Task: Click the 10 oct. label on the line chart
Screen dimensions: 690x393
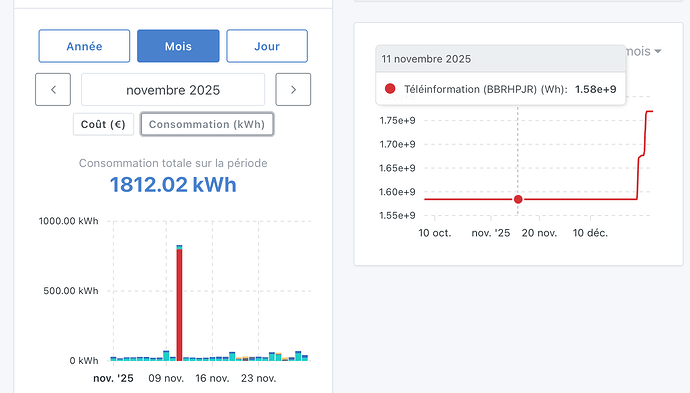Action: point(435,233)
